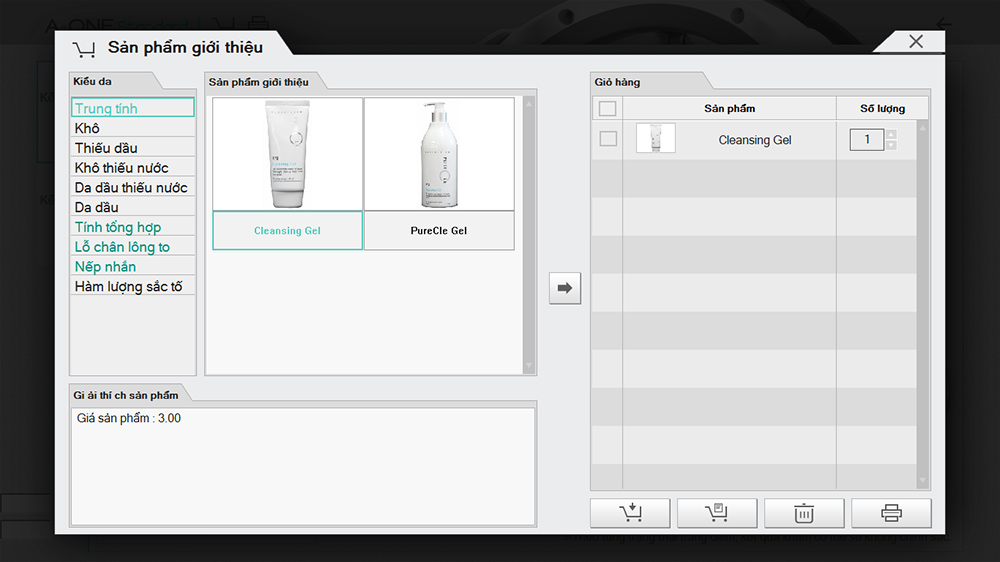Image resolution: width=1000 pixels, height=562 pixels.
Task: Click the add-to-cart arrow button
Action: tap(565, 288)
